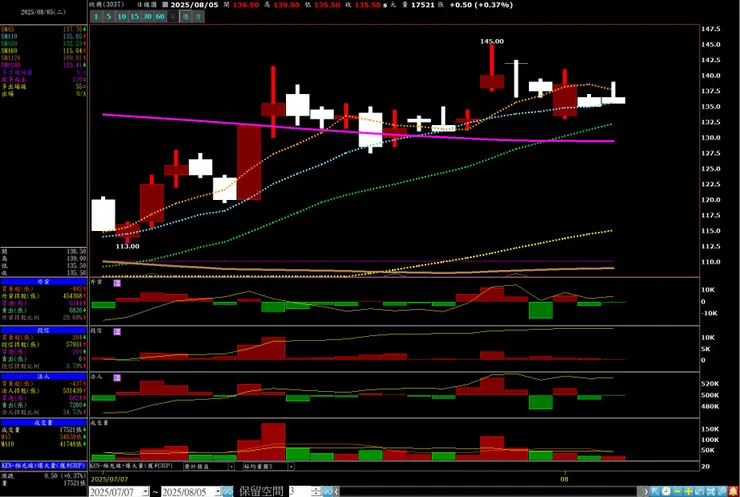The height and width of the screenshot is (497, 740).
Task: Click the 2025/07/07 date marker on time axis
Action: tap(109, 479)
